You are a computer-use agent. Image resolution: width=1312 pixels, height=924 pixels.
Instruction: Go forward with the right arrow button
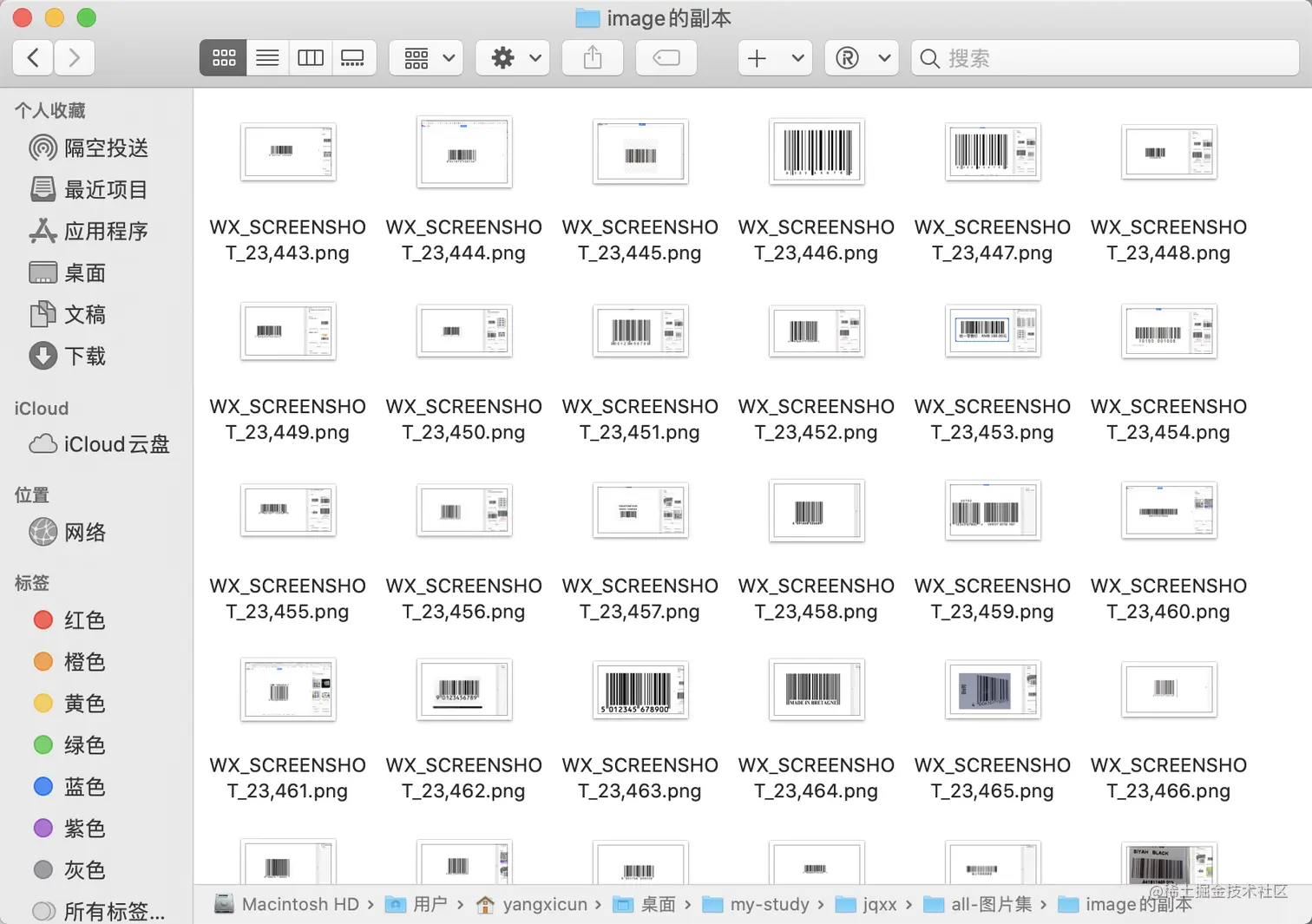point(75,58)
